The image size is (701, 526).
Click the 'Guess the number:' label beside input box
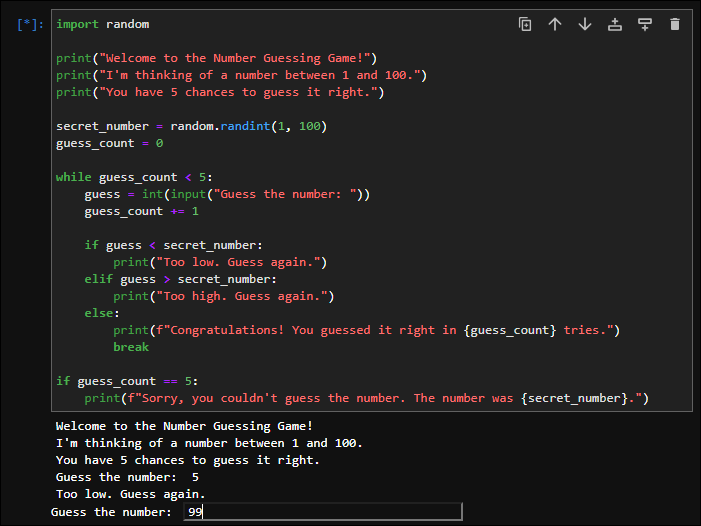coord(111,512)
